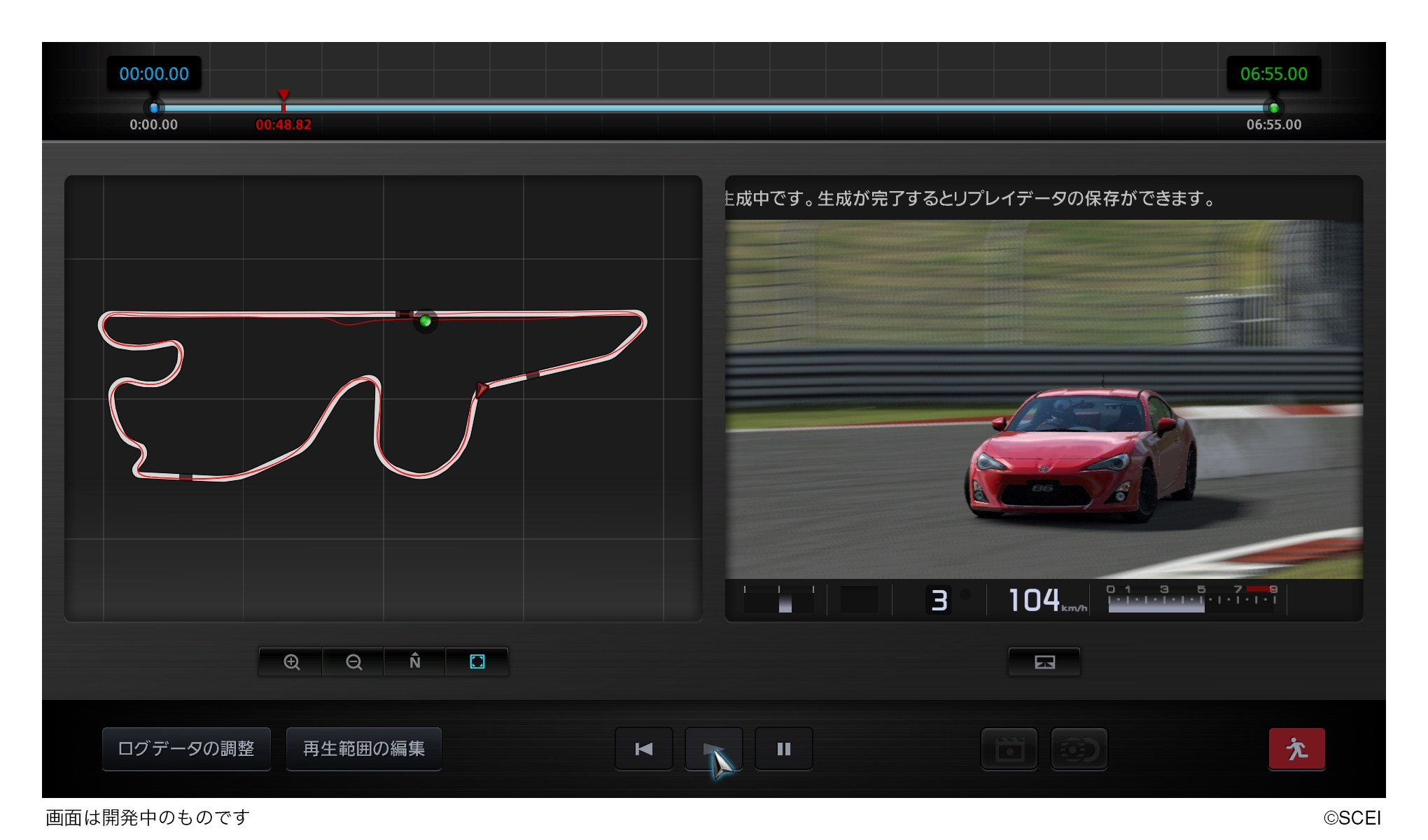Zoom out of the track map
This screenshot has height=840, width=1428.
353,661
